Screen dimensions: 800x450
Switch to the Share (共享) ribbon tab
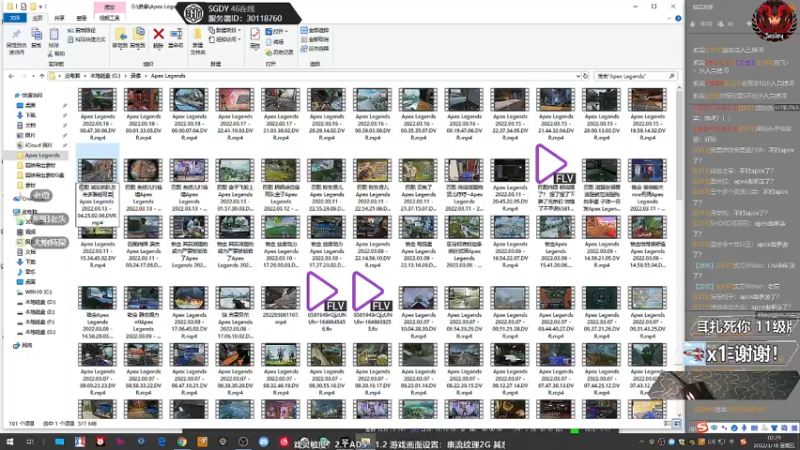pyautogui.click(x=59, y=18)
